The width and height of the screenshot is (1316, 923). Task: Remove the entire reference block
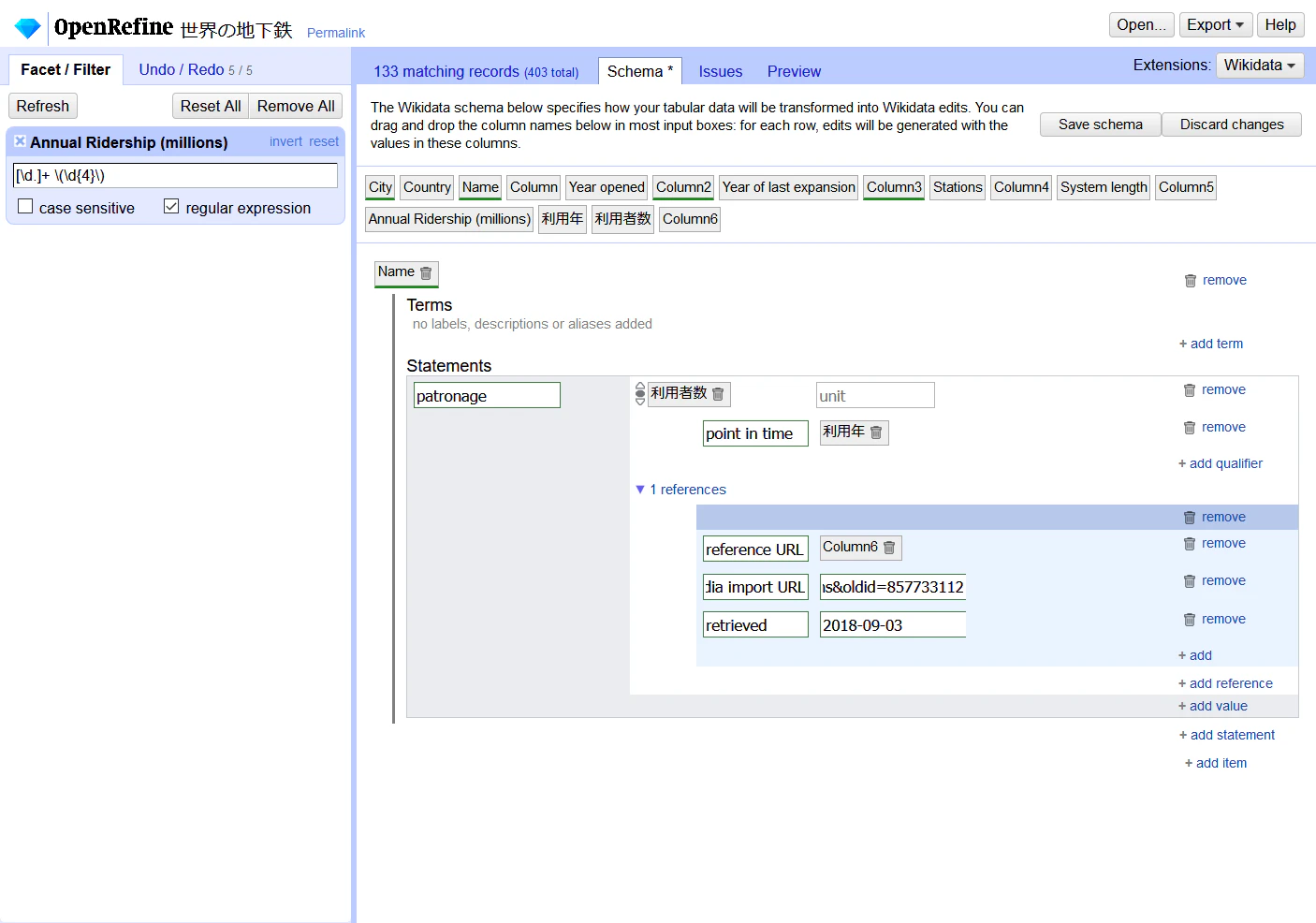point(1215,517)
